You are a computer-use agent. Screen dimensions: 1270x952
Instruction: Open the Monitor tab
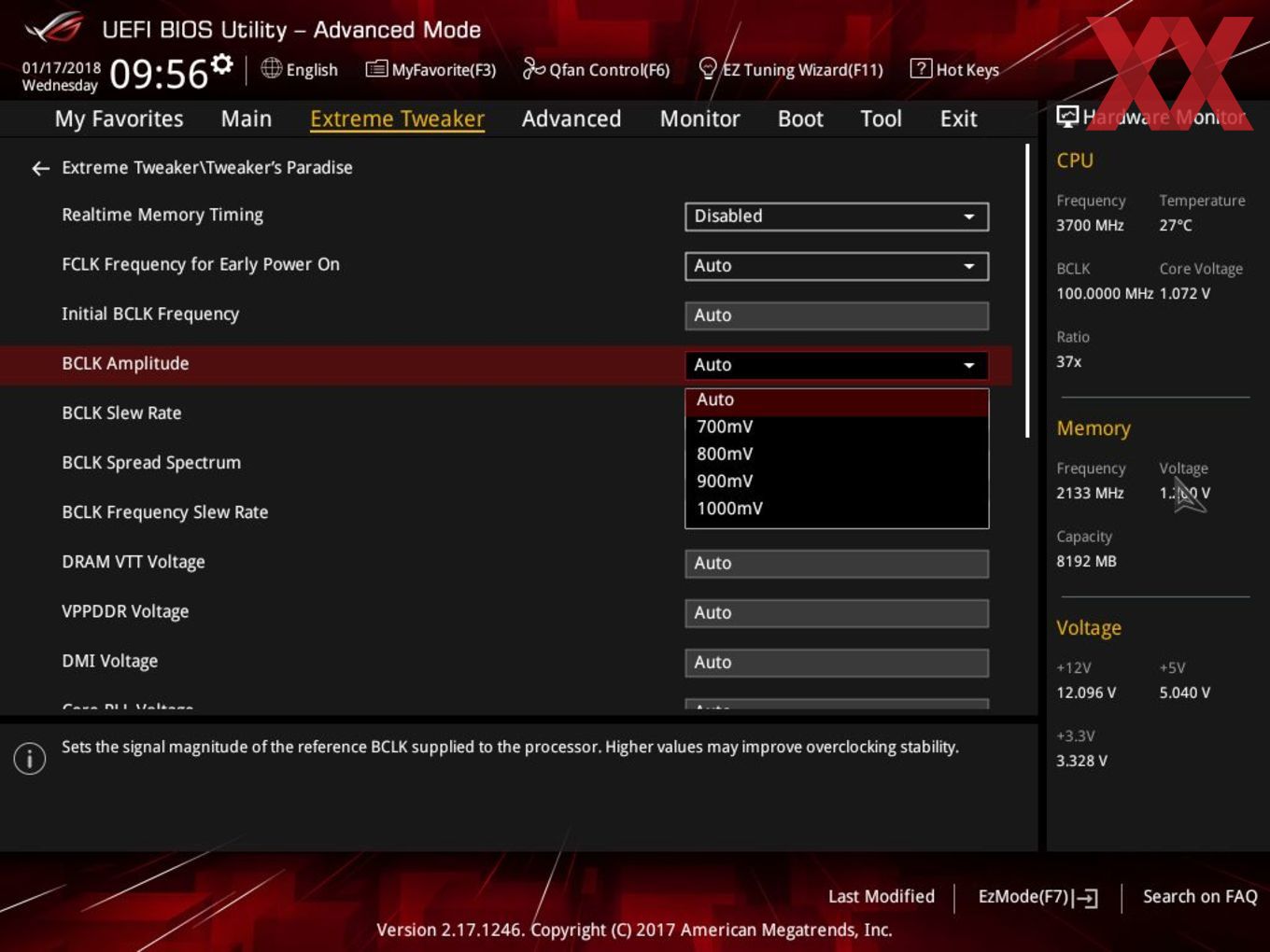[699, 119]
